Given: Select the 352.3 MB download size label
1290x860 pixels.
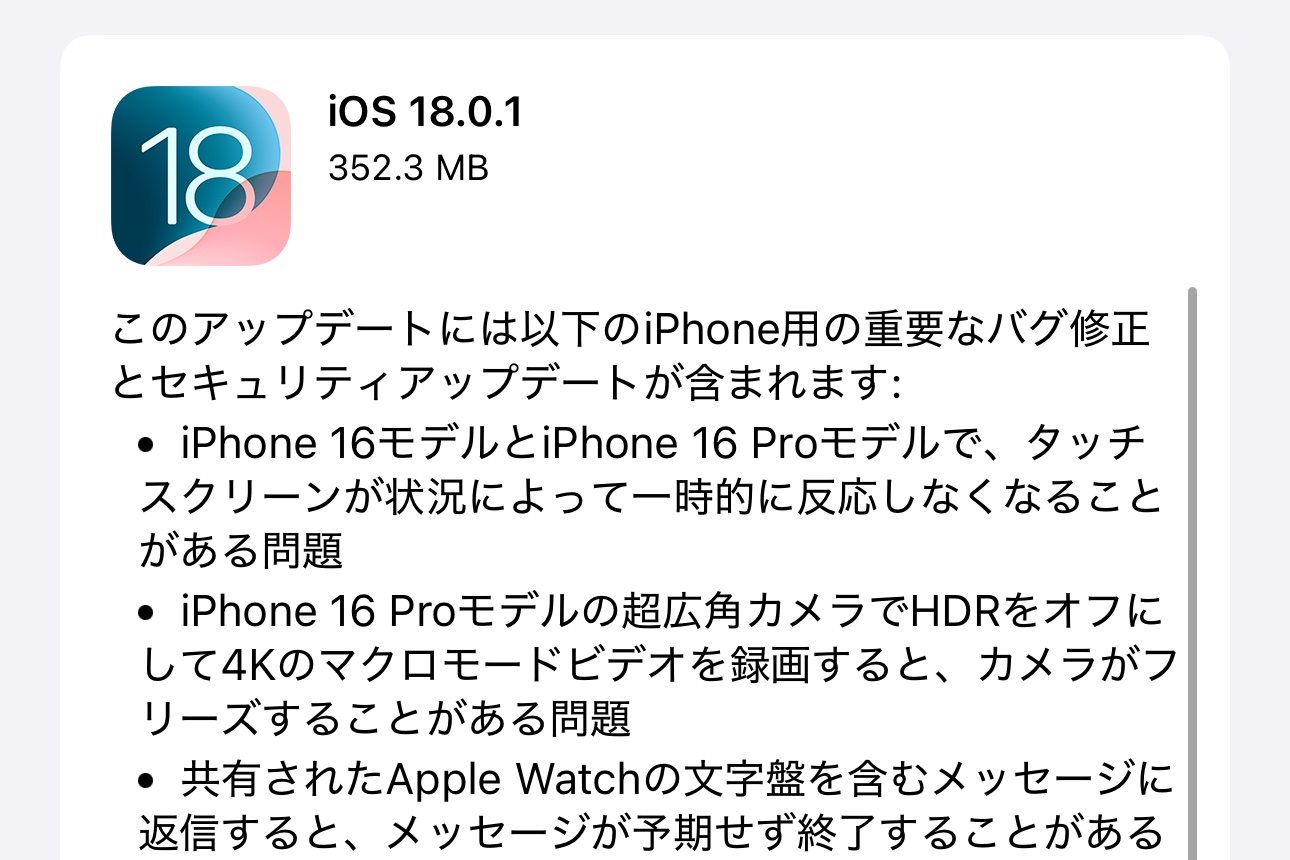Looking at the screenshot, I should (408, 169).
